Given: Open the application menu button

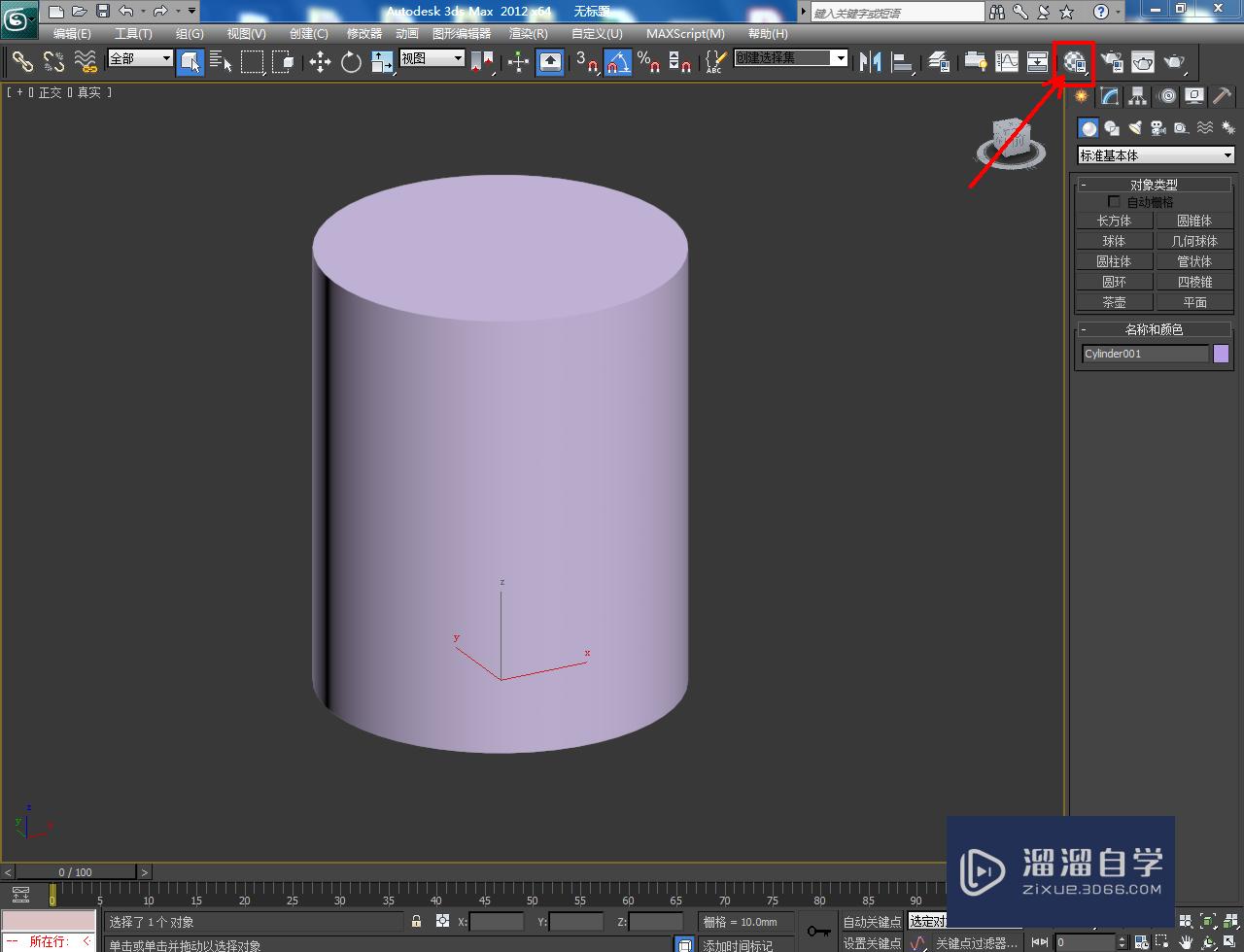Looking at the screenshot, I should (x=19, y=19).
